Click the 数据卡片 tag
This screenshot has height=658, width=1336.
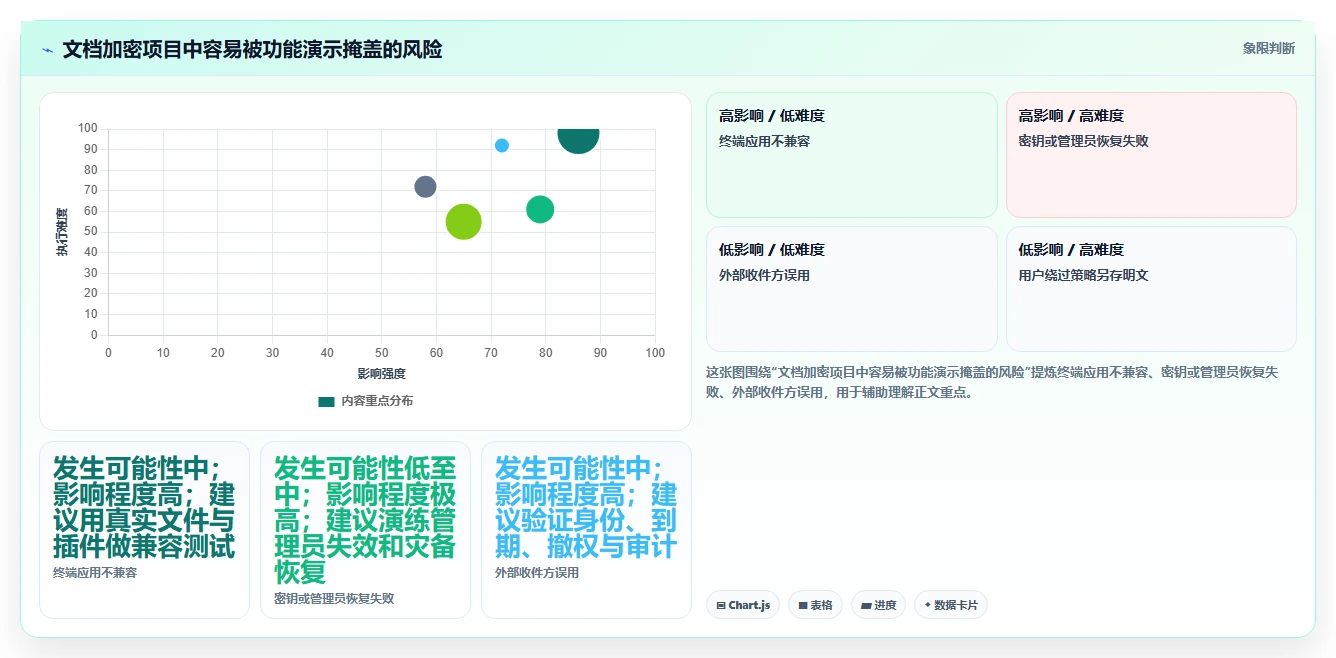(951, 605)
